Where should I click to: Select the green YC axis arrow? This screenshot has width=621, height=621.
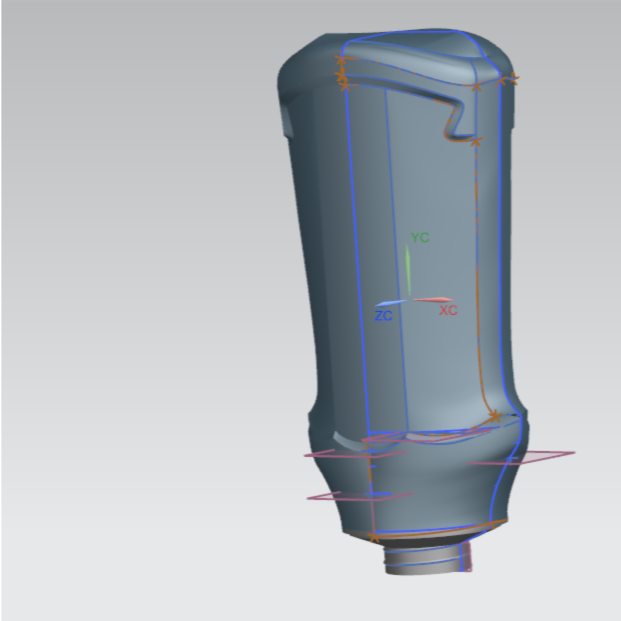[x=408, y=270]
